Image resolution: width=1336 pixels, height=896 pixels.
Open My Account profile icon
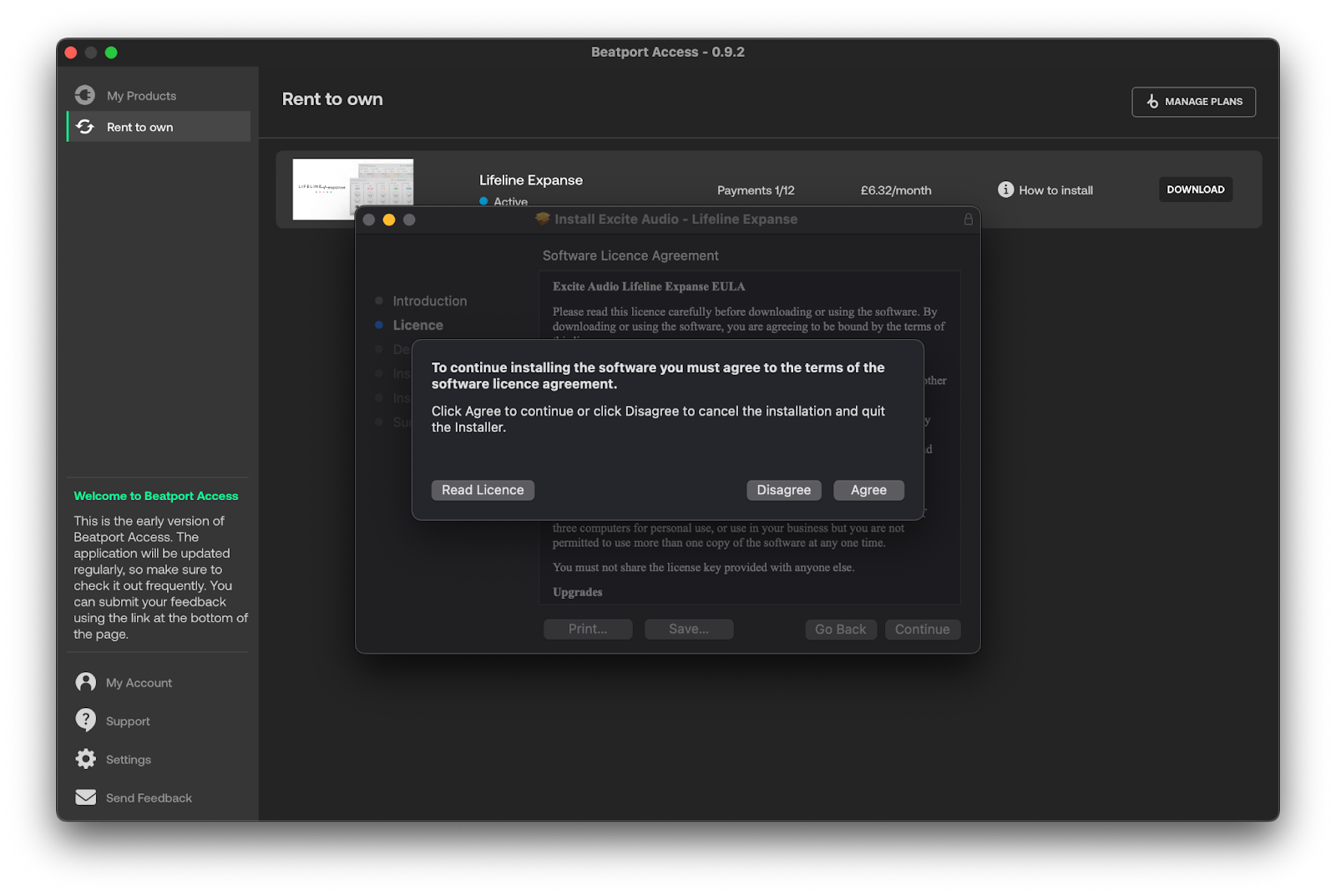point(85,682)
